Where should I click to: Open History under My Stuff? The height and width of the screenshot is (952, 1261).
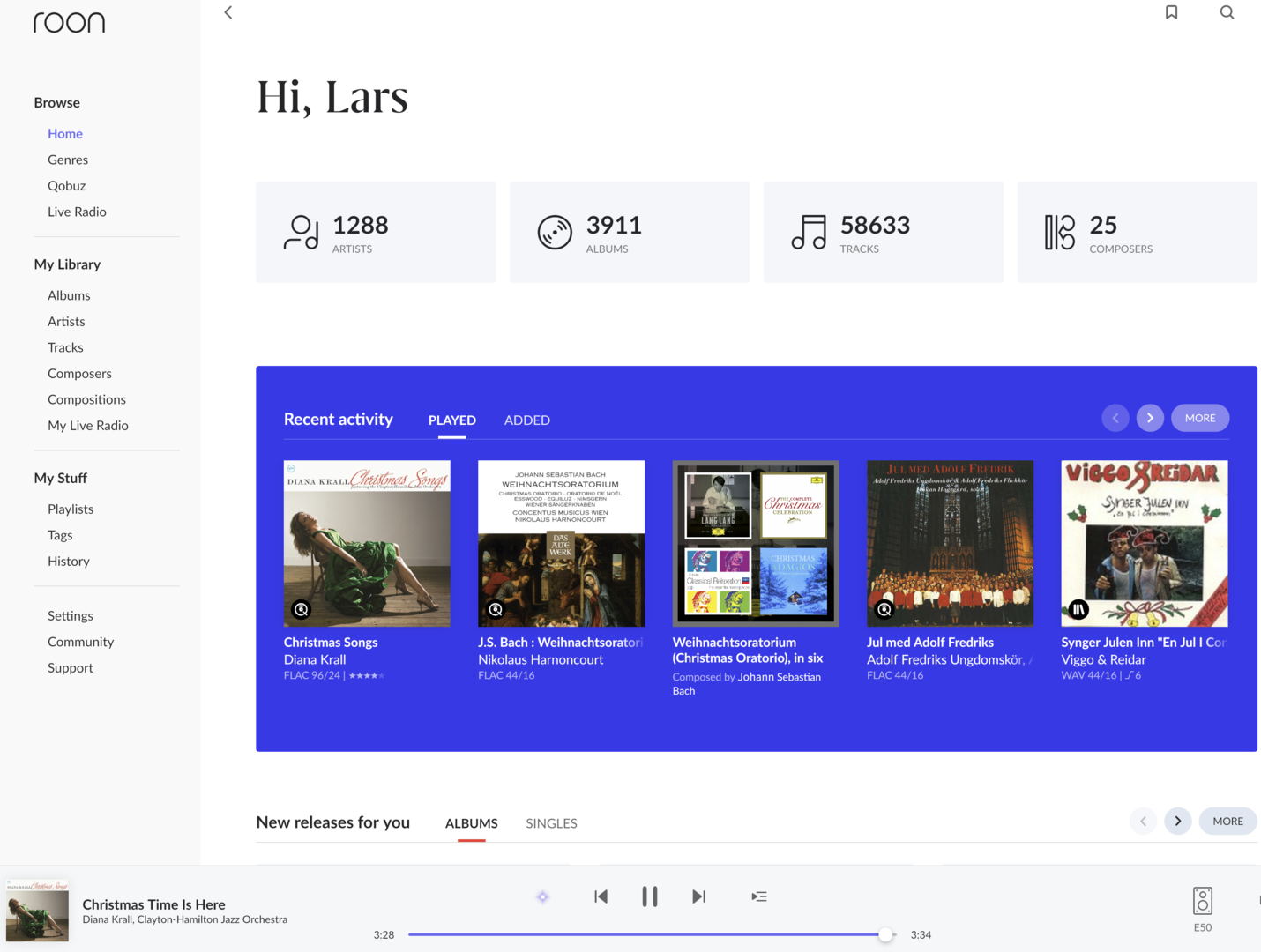[69, 561]
